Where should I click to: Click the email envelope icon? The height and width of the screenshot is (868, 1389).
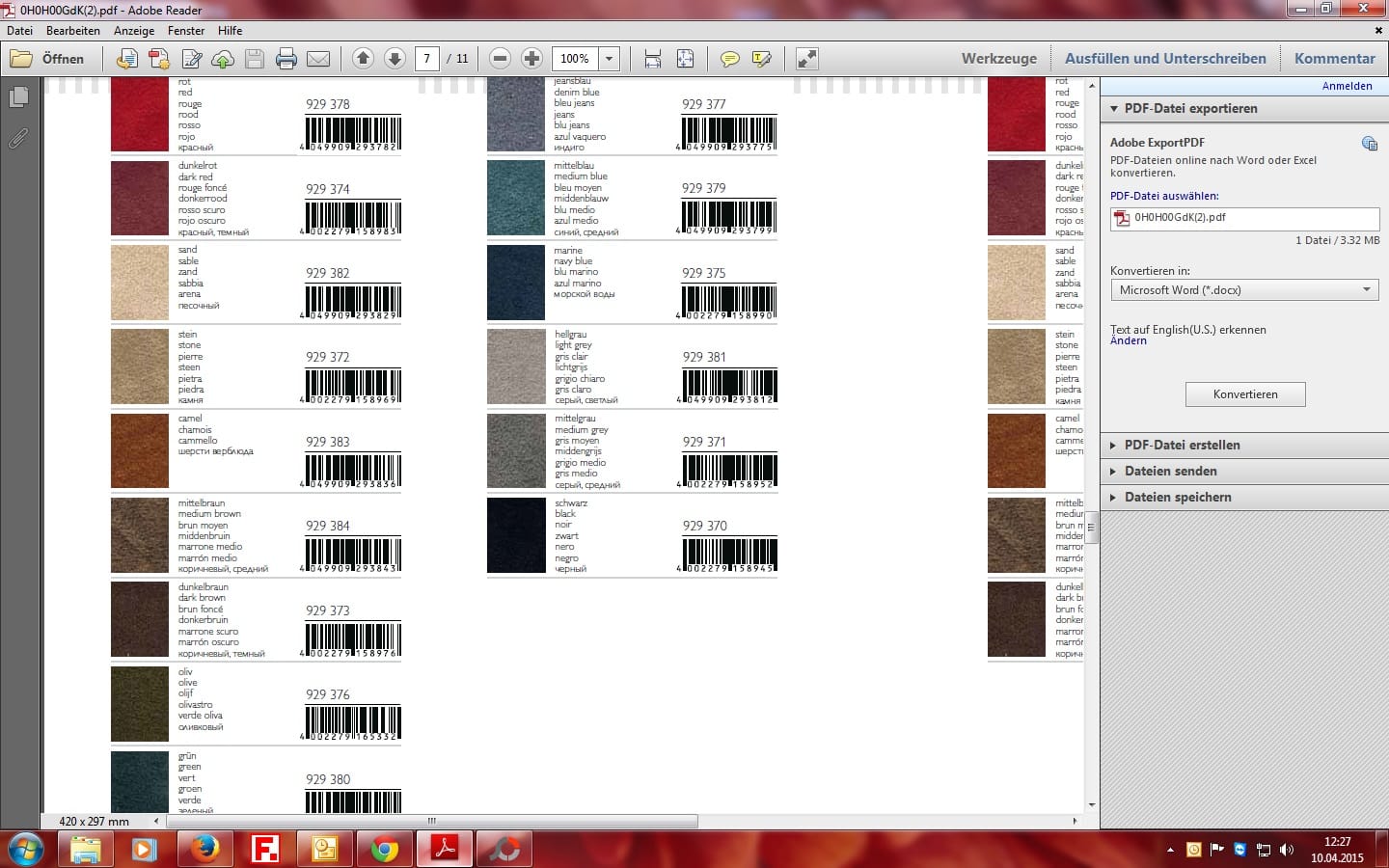[318, 59]
